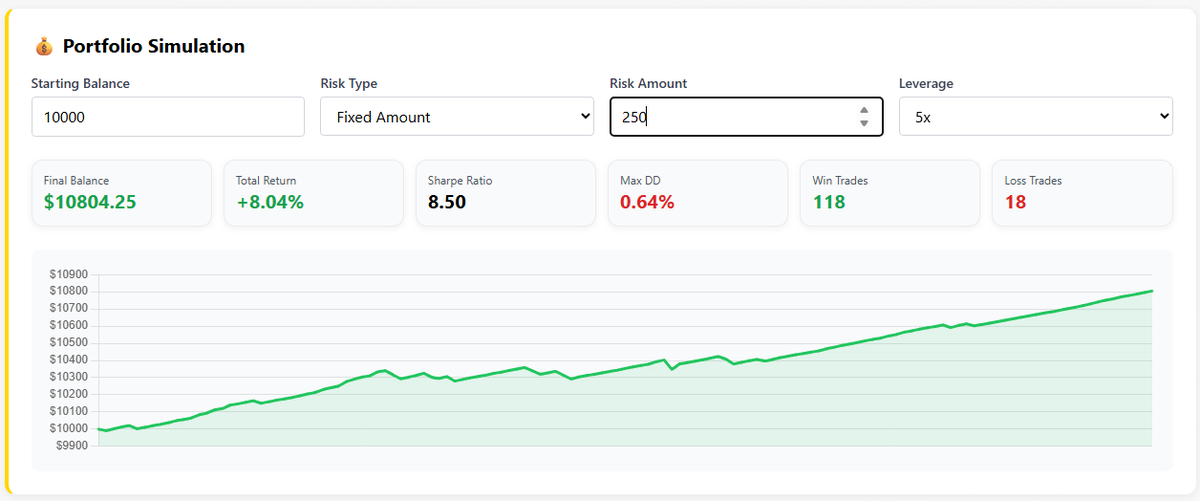
Task: Click the Win Trades card label
Action: [840, 180]
